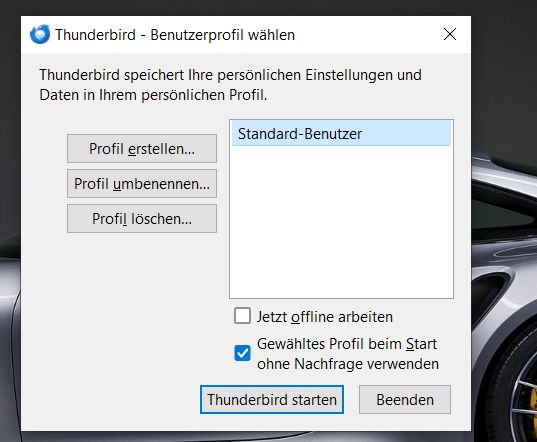This screenshot has width=537, height=442.
Task: Click the Thunderbird logo icon in title bar
Action: click(40, 34)
